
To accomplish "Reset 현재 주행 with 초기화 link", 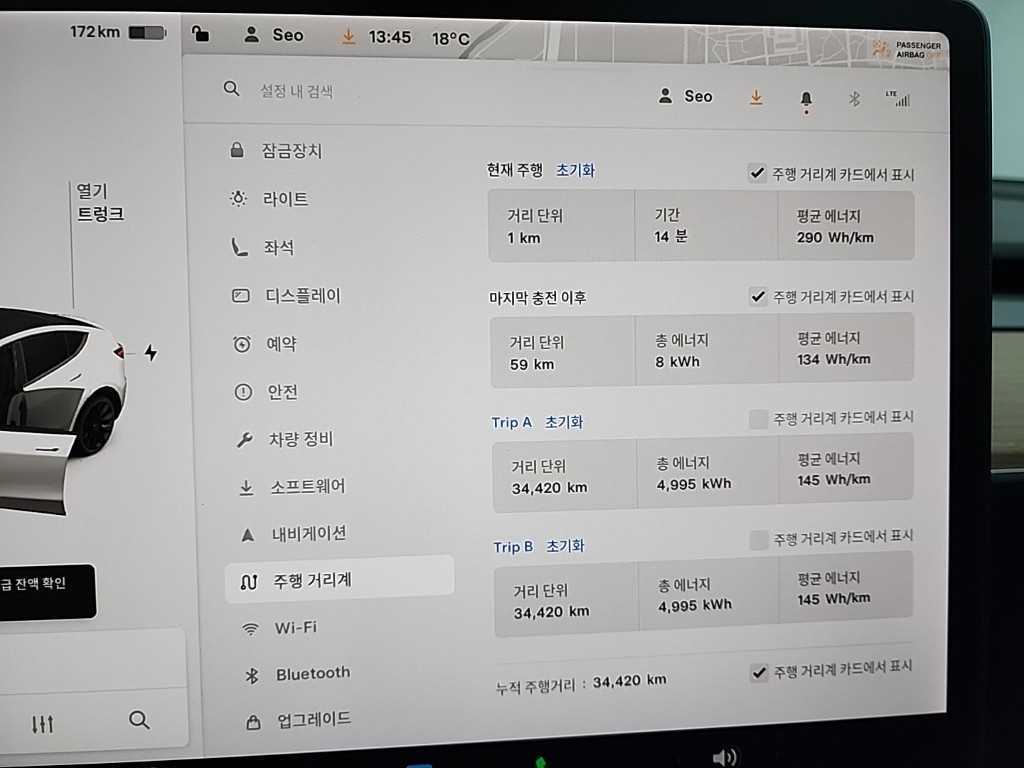I will 575,171.
